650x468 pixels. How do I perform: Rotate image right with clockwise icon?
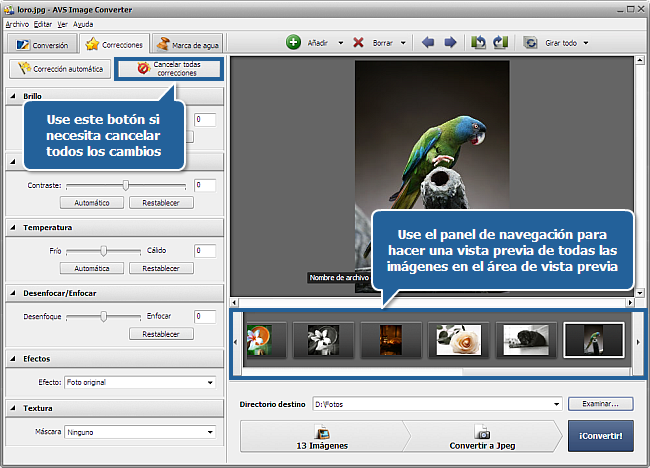(x=500, y=43)
